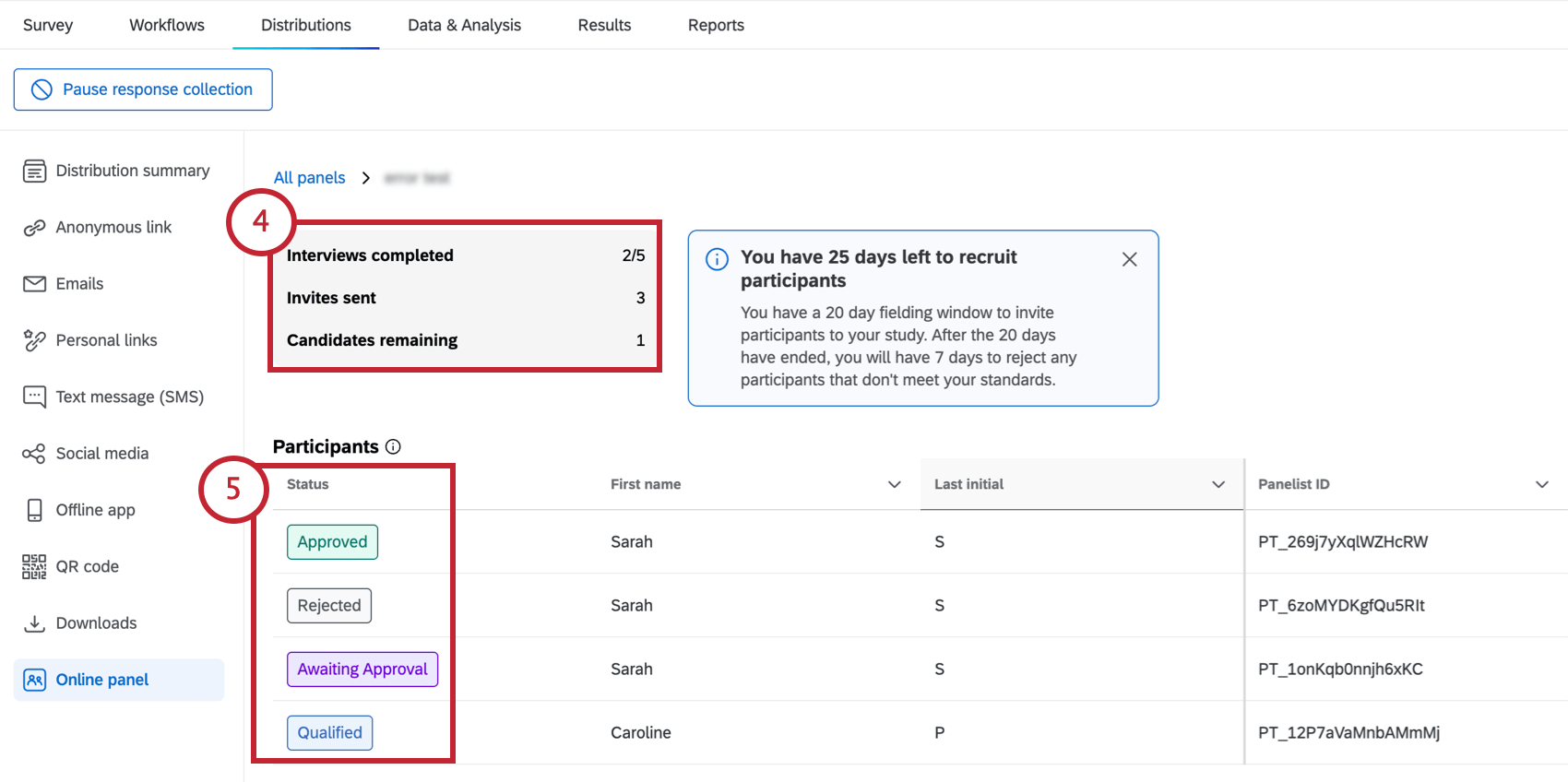Screen dimensions: 1568x782
Task: Open the Emails envelope icon
Action: click(x=34, y=284)
